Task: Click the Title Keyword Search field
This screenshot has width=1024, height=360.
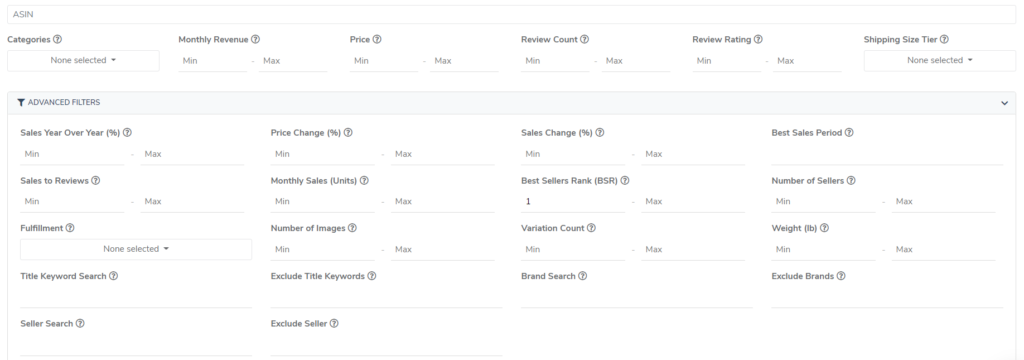Action: tap(136, 297)
